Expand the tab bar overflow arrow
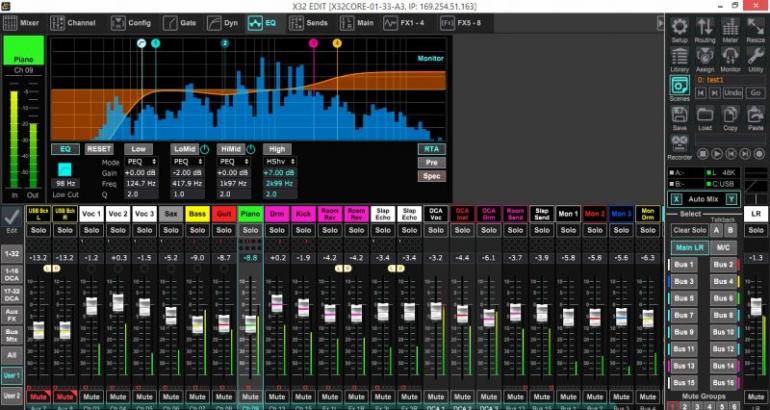This screenshot has width=770, height=410. point(660,23)
